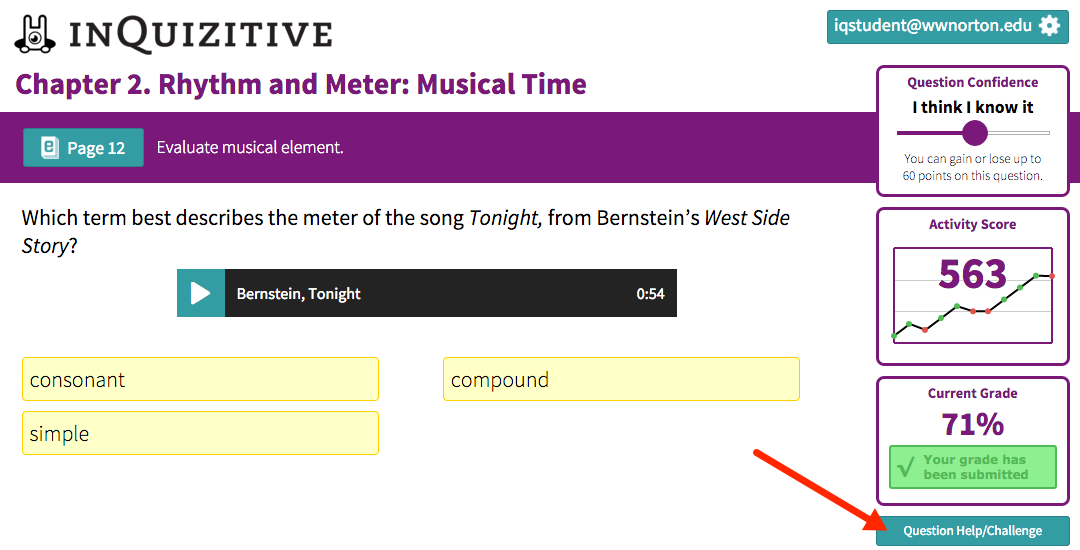Choose 'simple' as the answer
The height and width of the screenshot is (550, 1080).
[x=200, y=434]
